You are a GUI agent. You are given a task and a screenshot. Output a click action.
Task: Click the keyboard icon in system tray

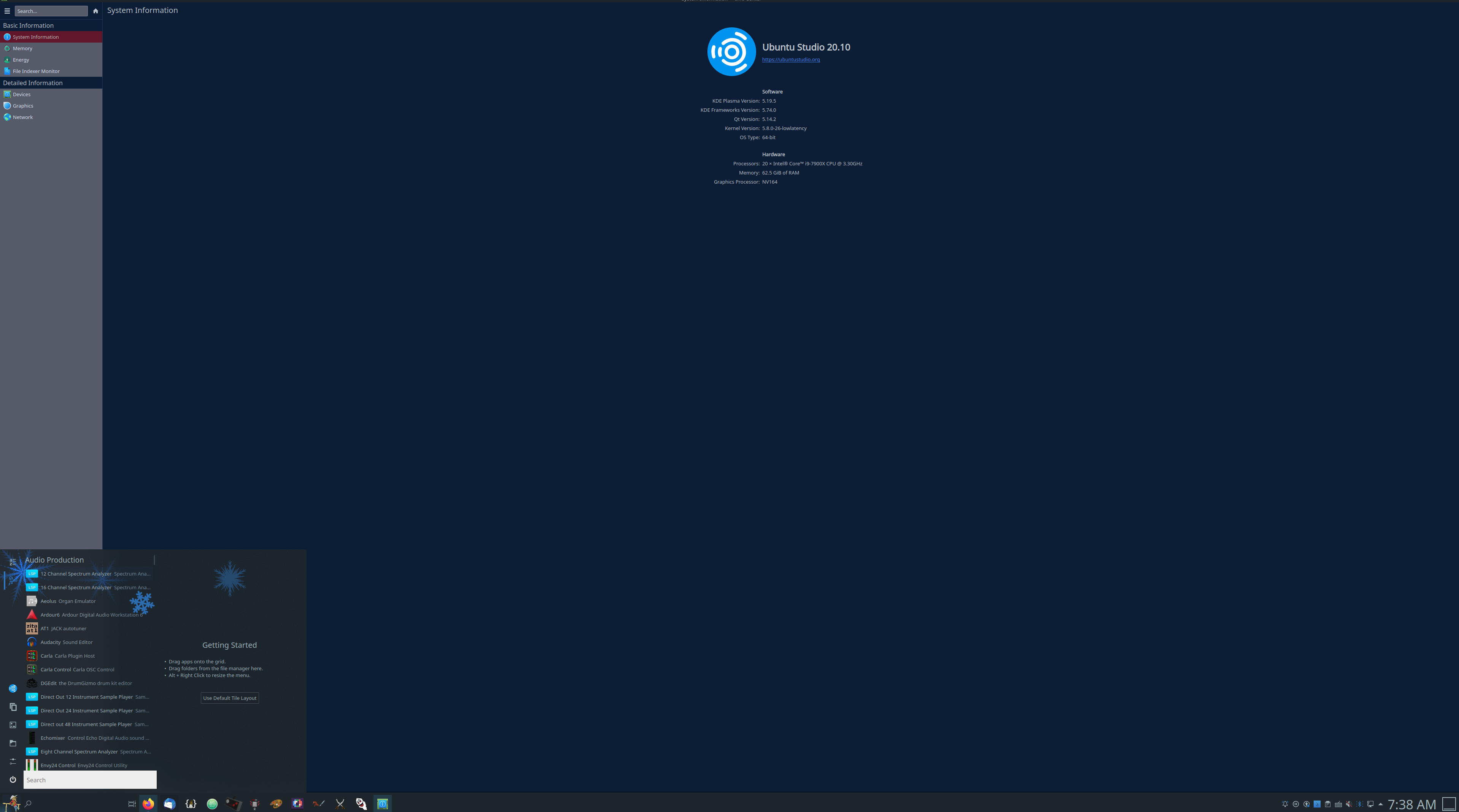[1338, 804]
